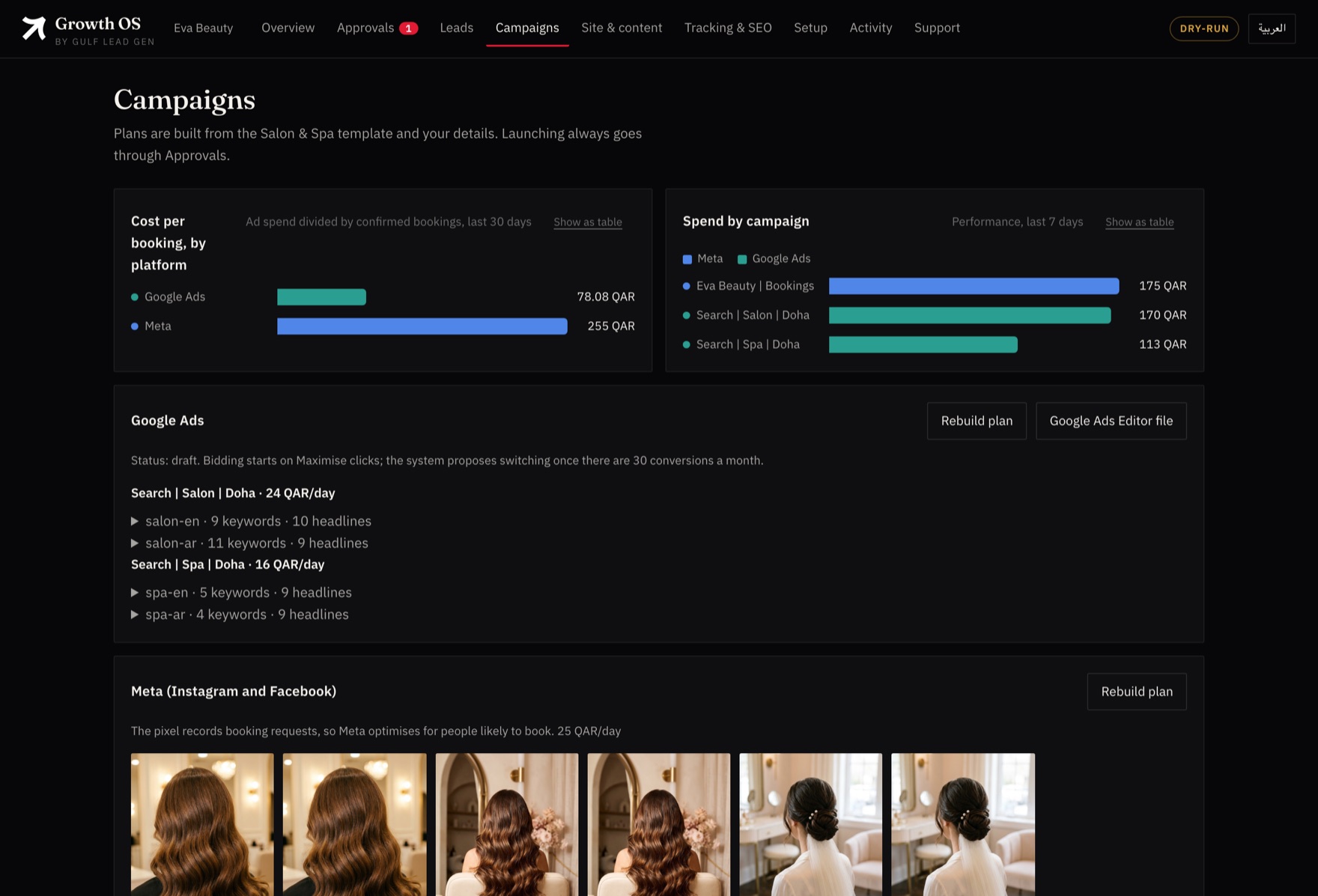
Task: Click the Eva Beauty | Bookings spend bar
Action: [974, 286]
